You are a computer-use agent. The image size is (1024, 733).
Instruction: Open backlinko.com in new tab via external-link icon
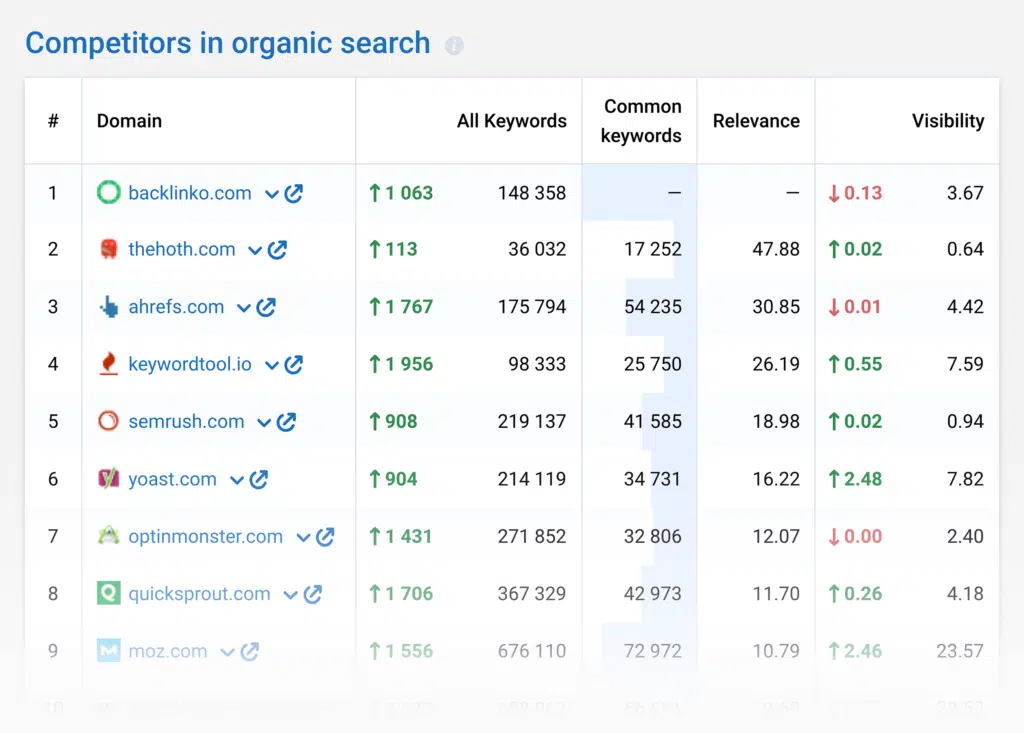294,193
